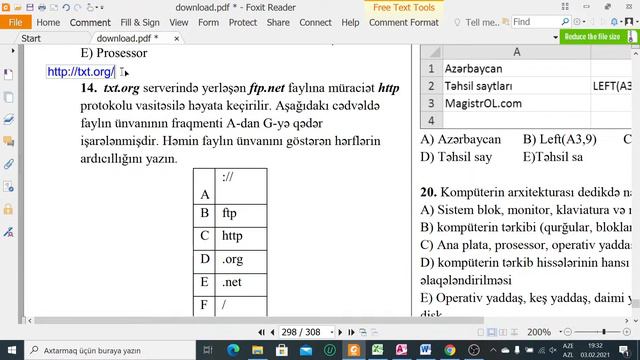
Task: Open a file from the quick access toolbar
Action: coord(18,7)
